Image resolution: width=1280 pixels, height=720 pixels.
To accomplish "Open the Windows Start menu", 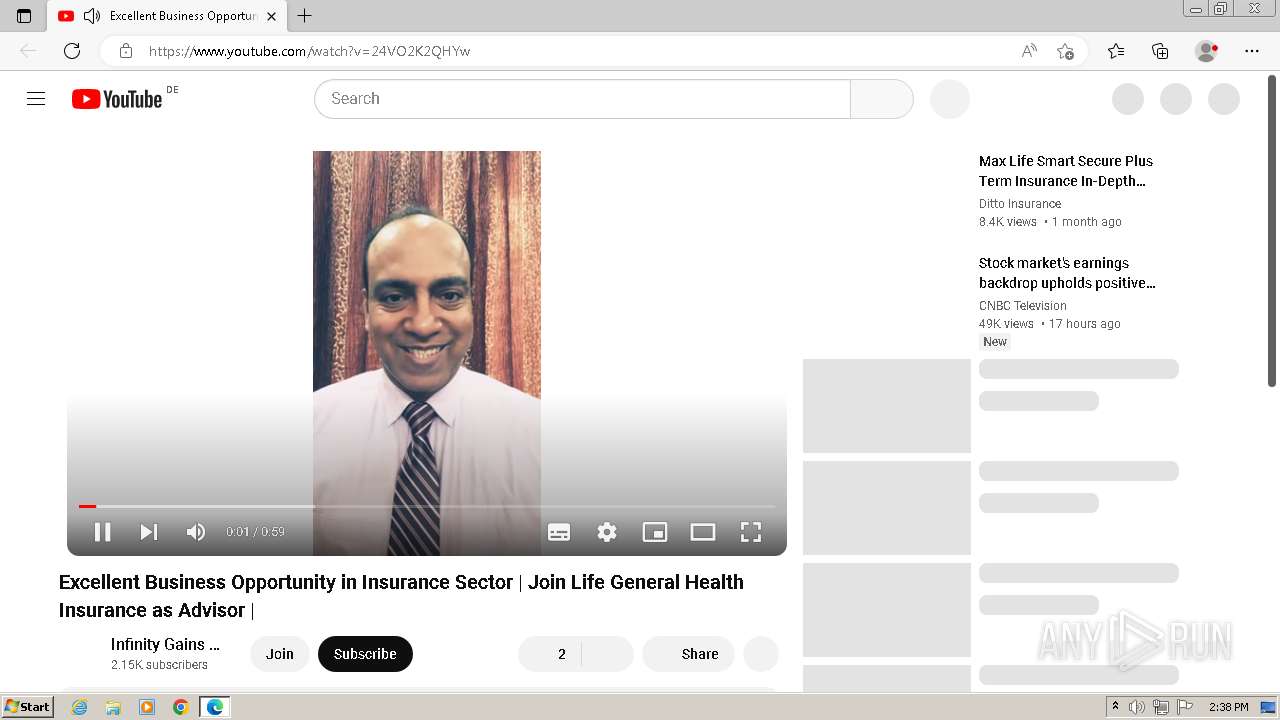I will tap(28, 707).
